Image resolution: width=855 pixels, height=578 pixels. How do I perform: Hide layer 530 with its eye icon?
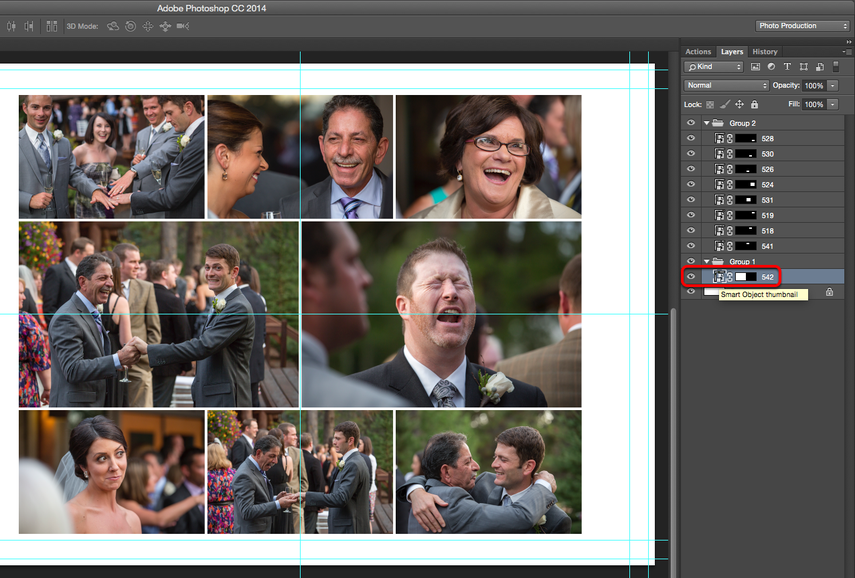tap(691, 154)
